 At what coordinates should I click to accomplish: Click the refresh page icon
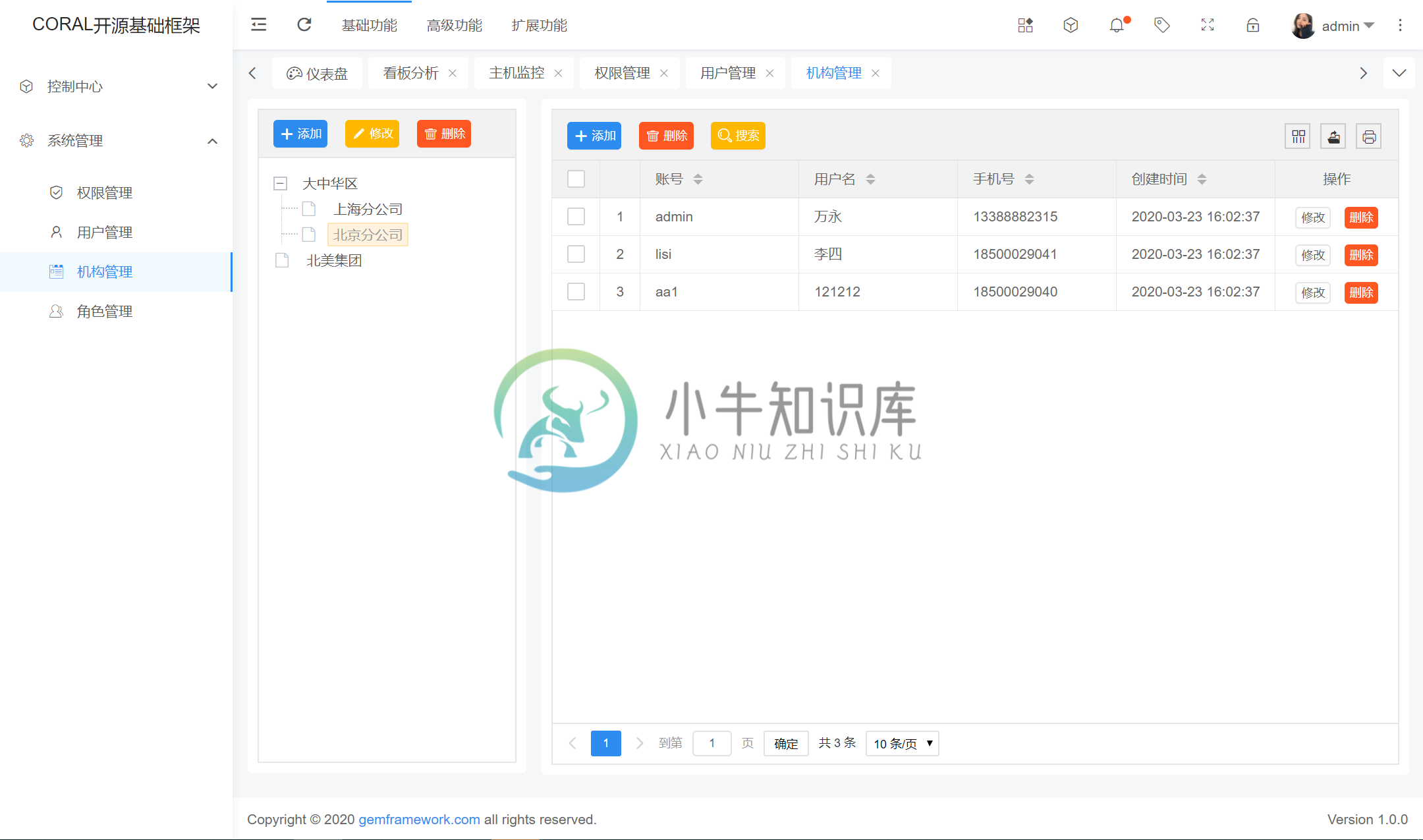[304, 25]
